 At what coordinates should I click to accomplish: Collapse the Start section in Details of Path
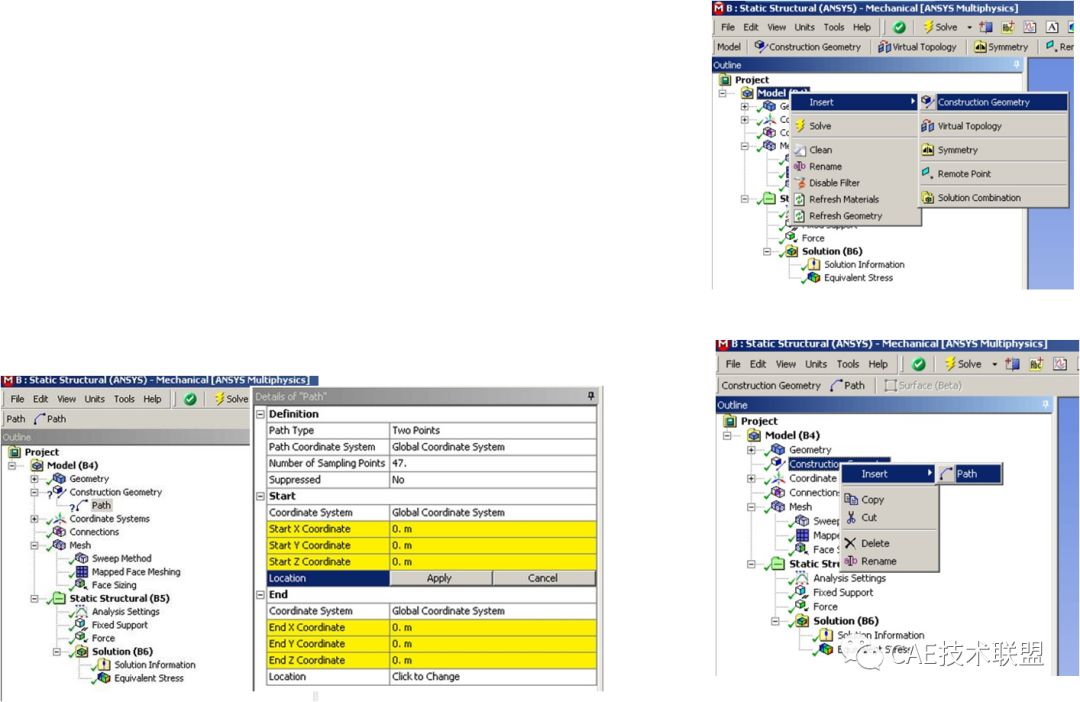pyautogui.click(x=260, y=496)
